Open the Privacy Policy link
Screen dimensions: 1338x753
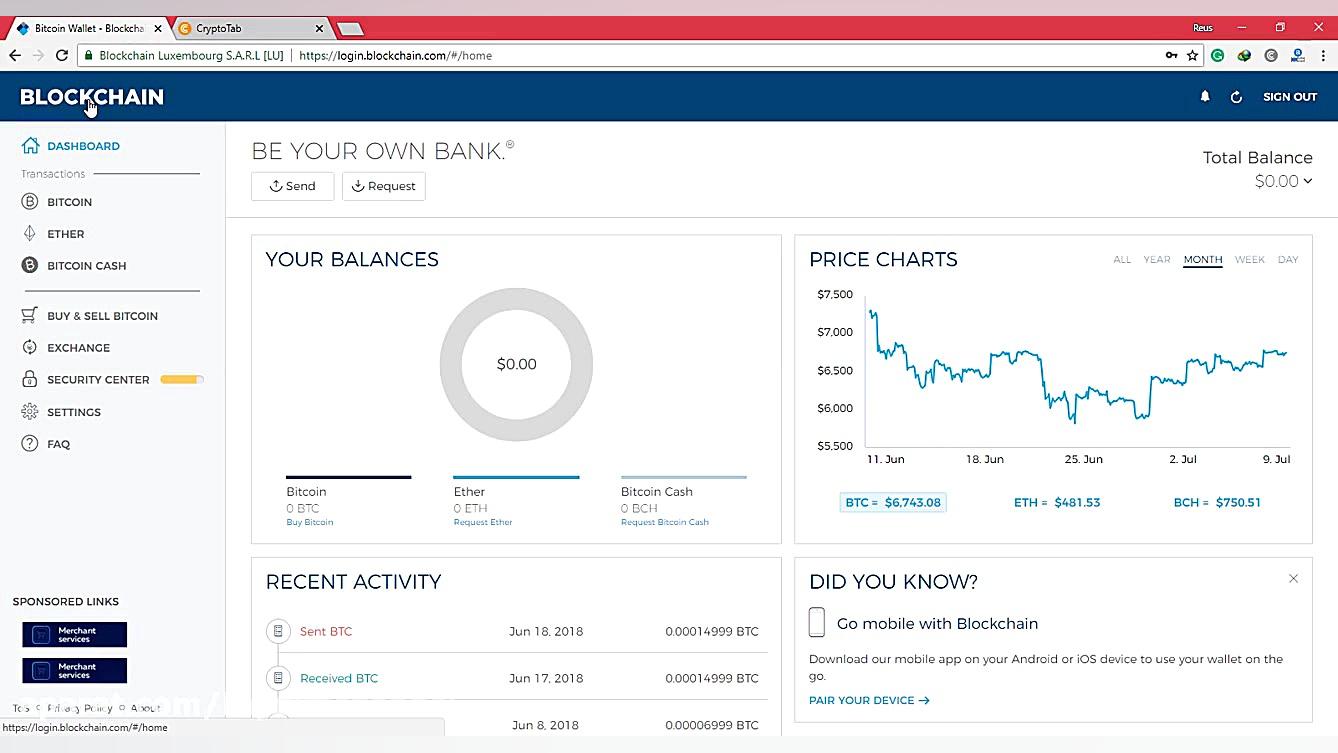[x=79, y=709]
